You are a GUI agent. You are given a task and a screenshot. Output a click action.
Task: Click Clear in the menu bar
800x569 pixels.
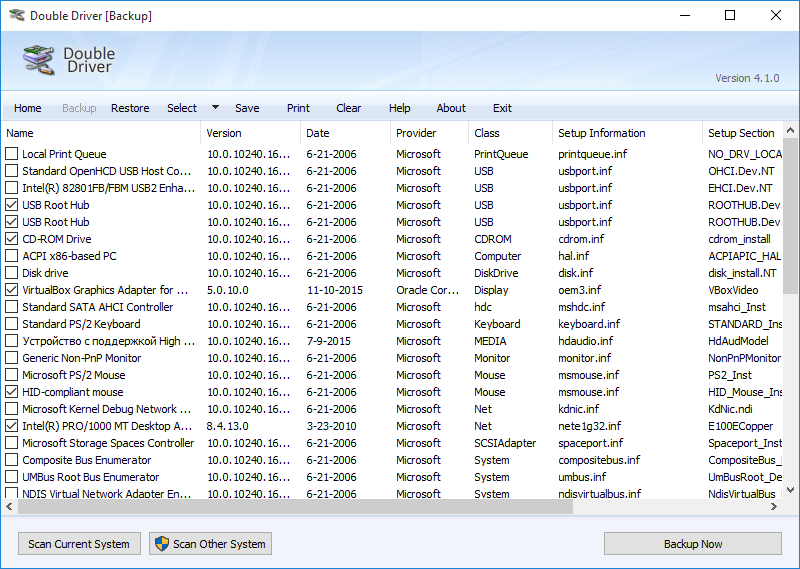click(x=348, y=108)
